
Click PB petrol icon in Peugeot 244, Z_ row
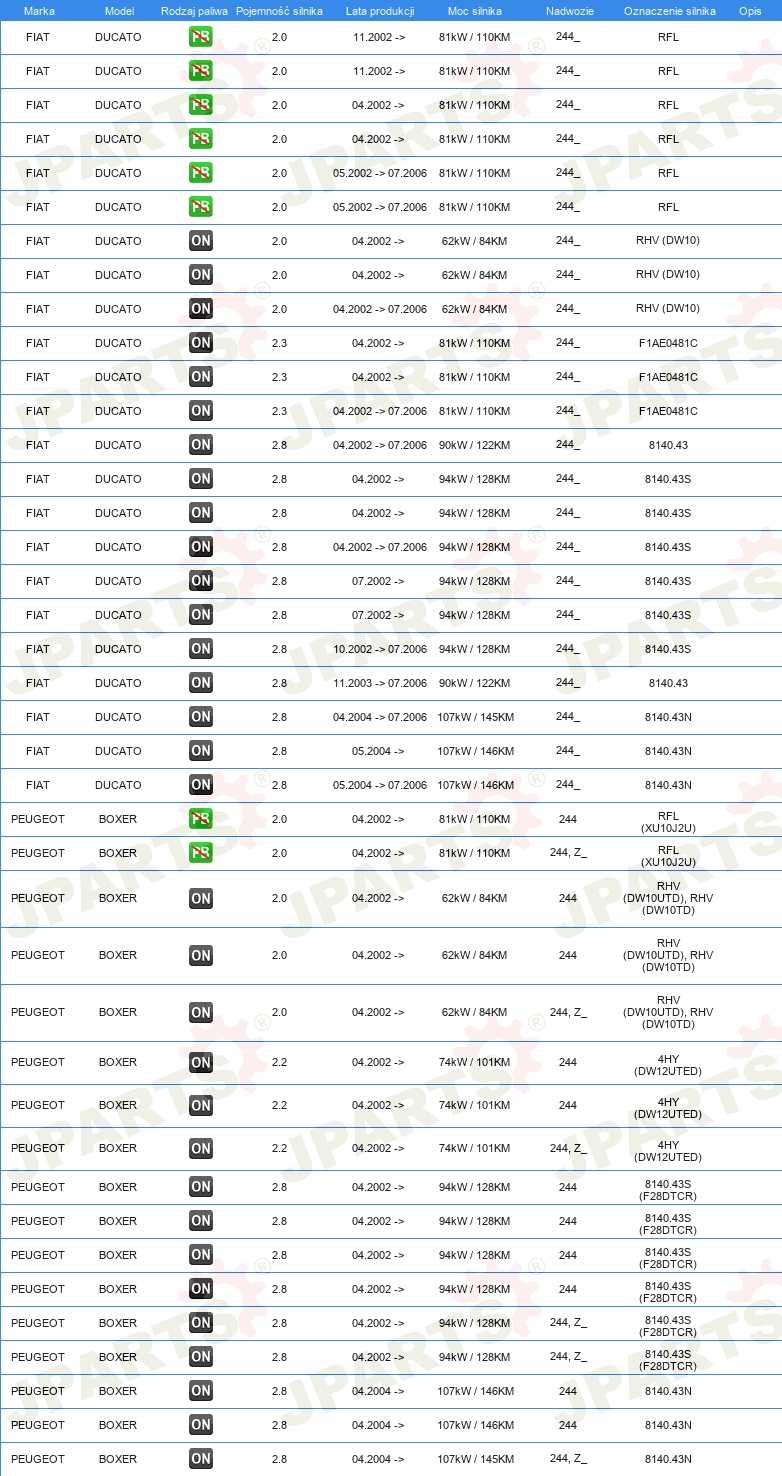pyautogui.click(x=201, y=853)
